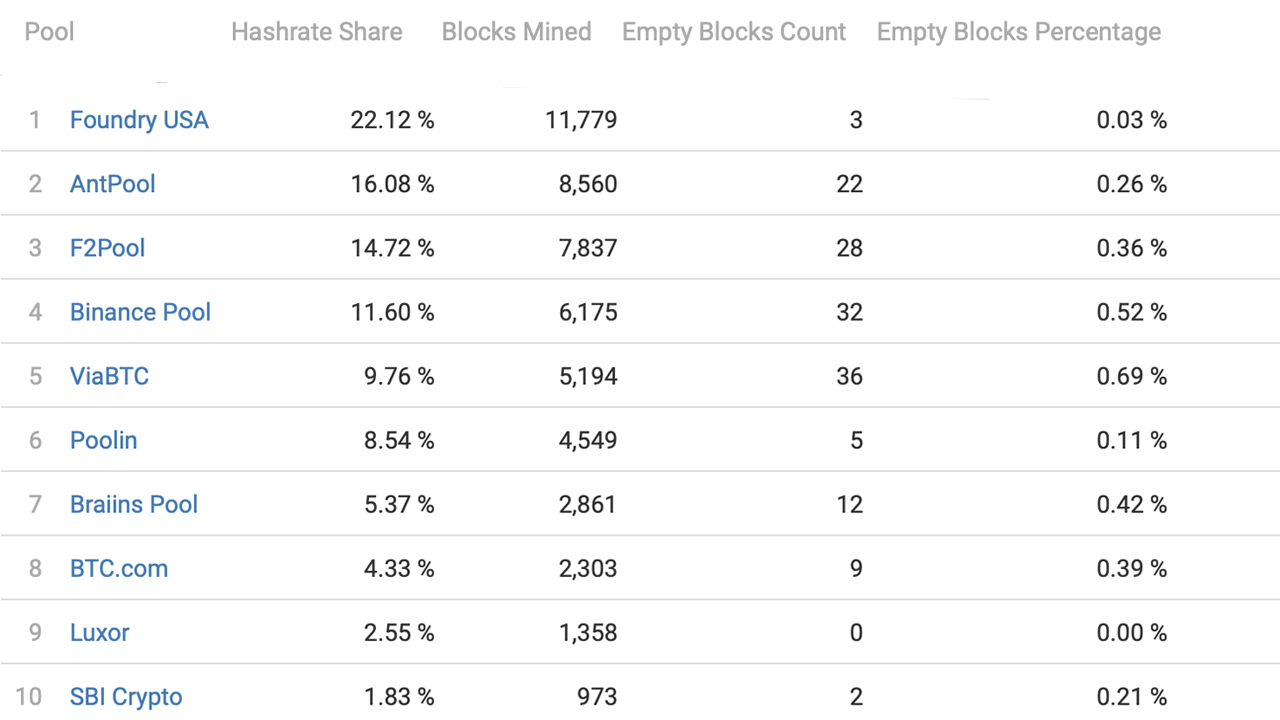
Task: Open the Luxor pool link
Action: (x=99, y=632)
